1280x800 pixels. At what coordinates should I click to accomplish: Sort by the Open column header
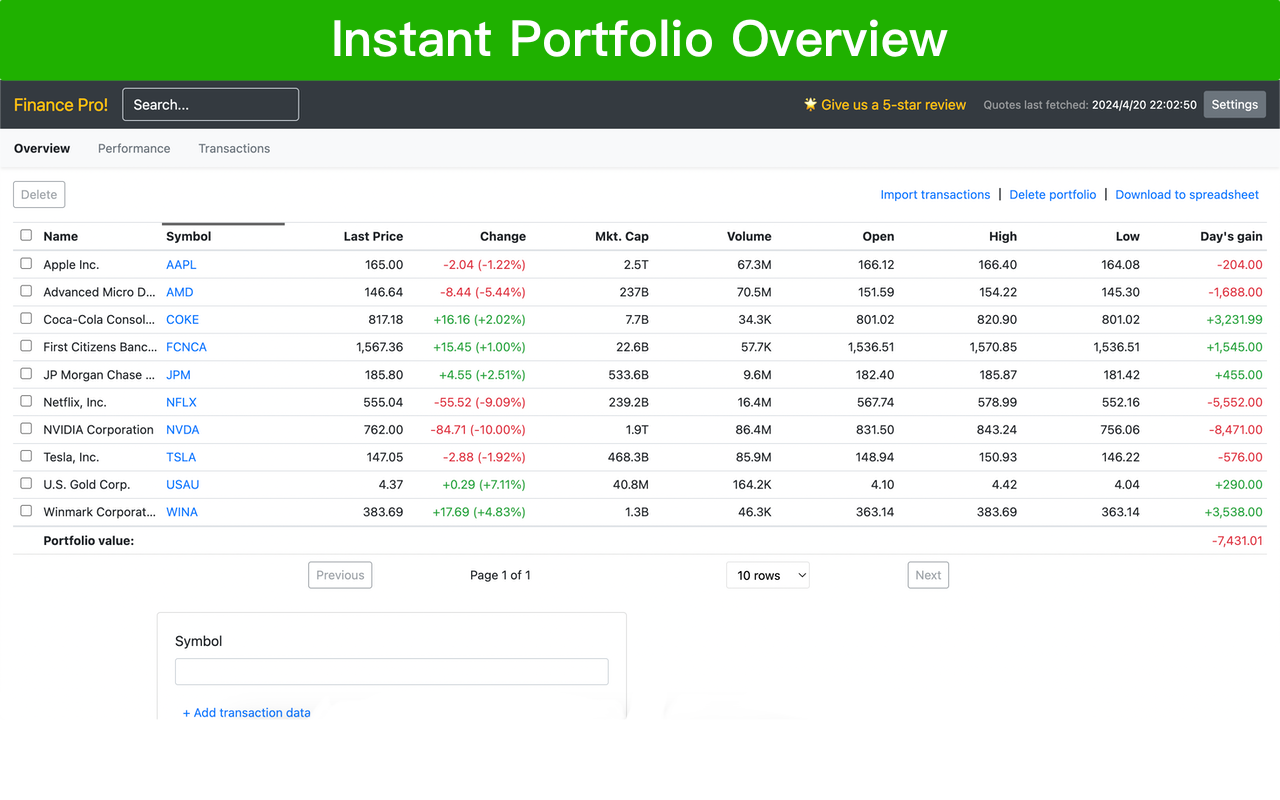click(x=878, y=236)
